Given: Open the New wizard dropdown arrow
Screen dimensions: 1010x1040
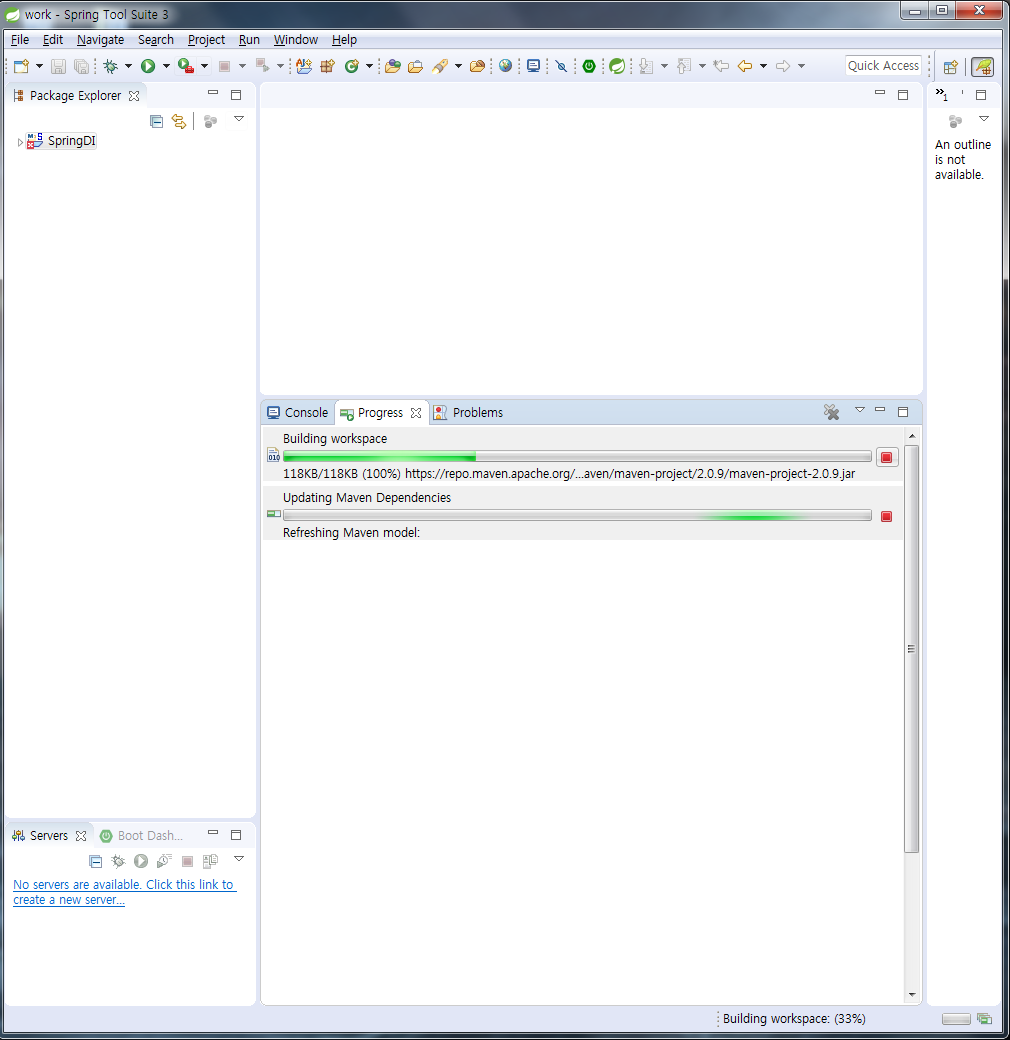Looking at the screenshot, I should (39, 66).
